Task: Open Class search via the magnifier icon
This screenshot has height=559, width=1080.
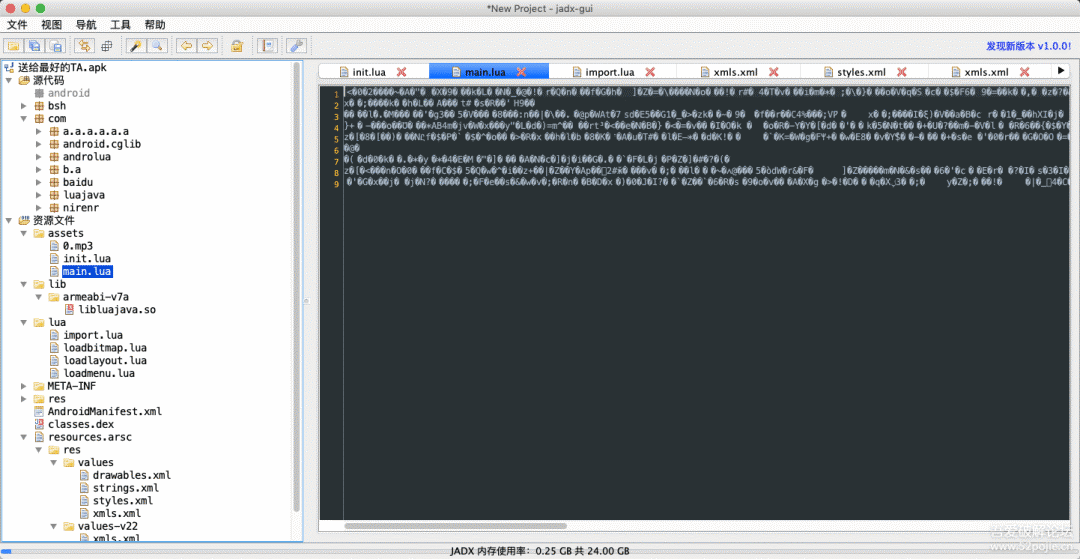Action: (157, 46)
